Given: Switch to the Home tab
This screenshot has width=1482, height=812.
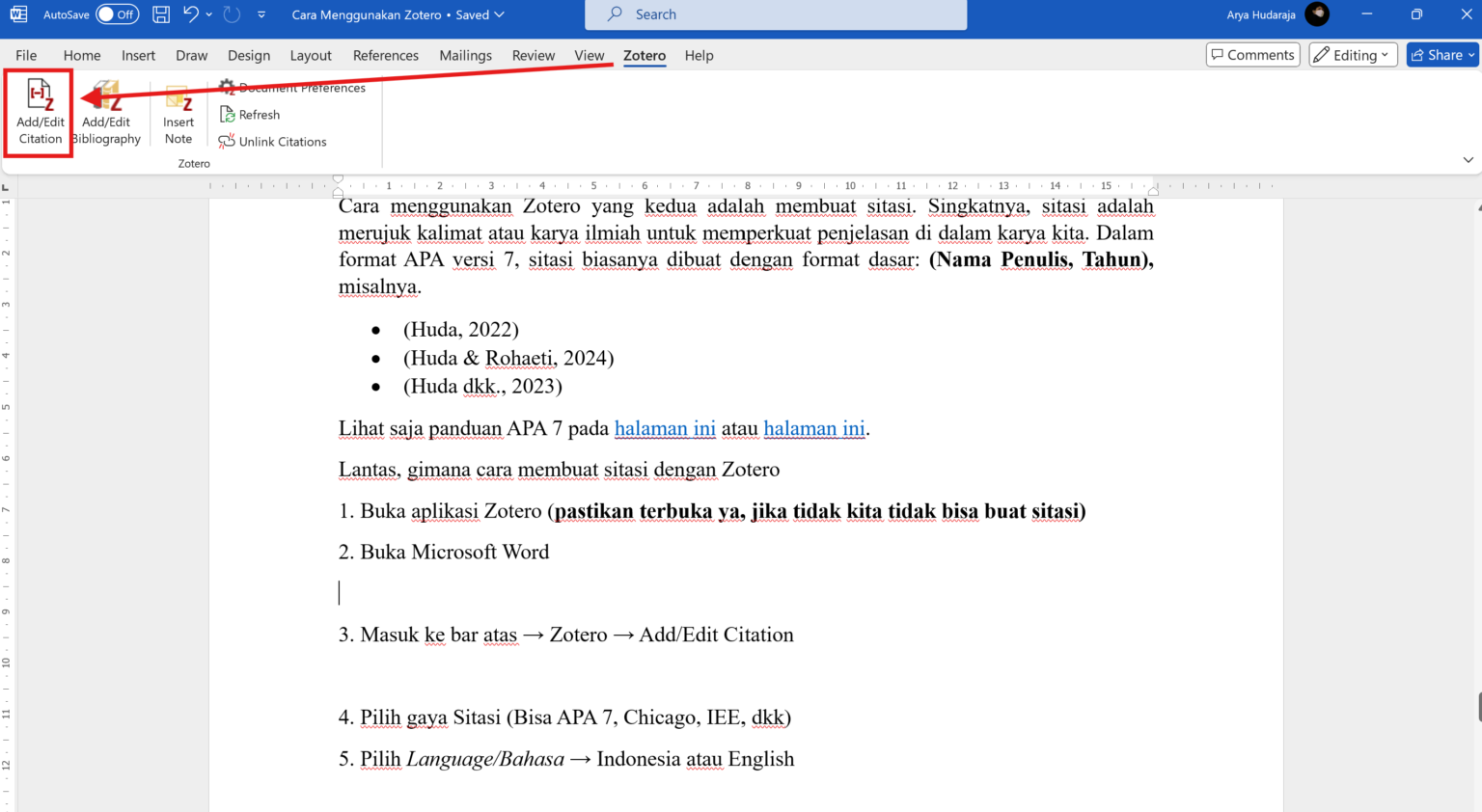Looking at the screenshot, I should coord(82,55).
